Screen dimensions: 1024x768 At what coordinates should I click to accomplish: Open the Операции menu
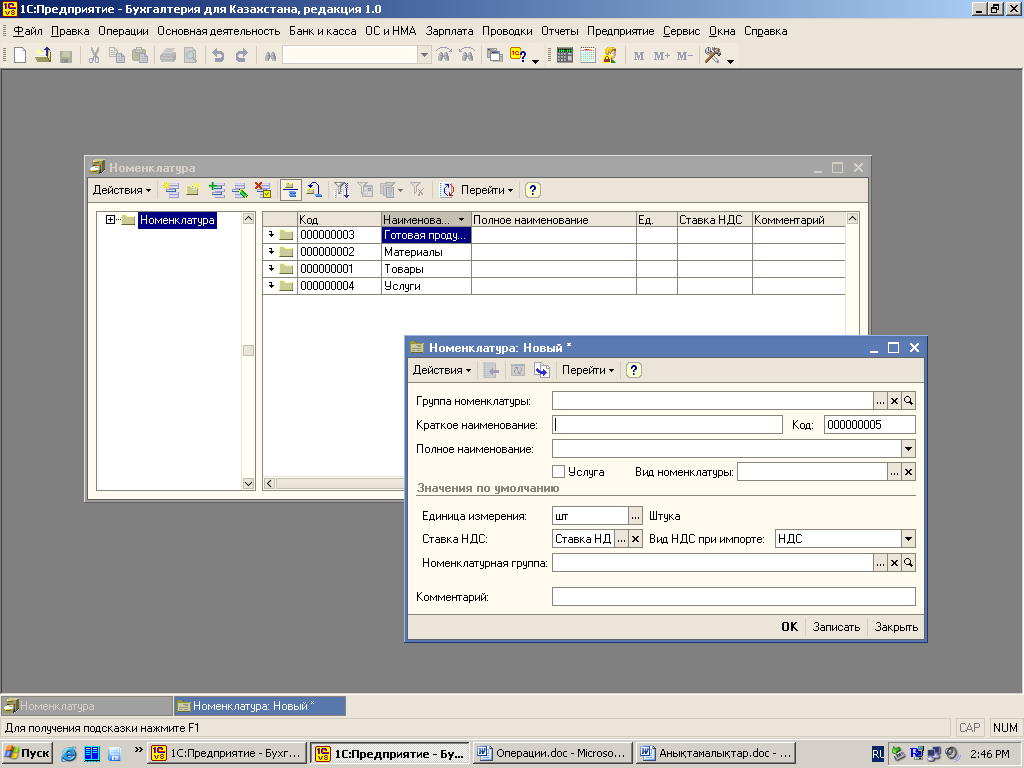click(123, 31)
